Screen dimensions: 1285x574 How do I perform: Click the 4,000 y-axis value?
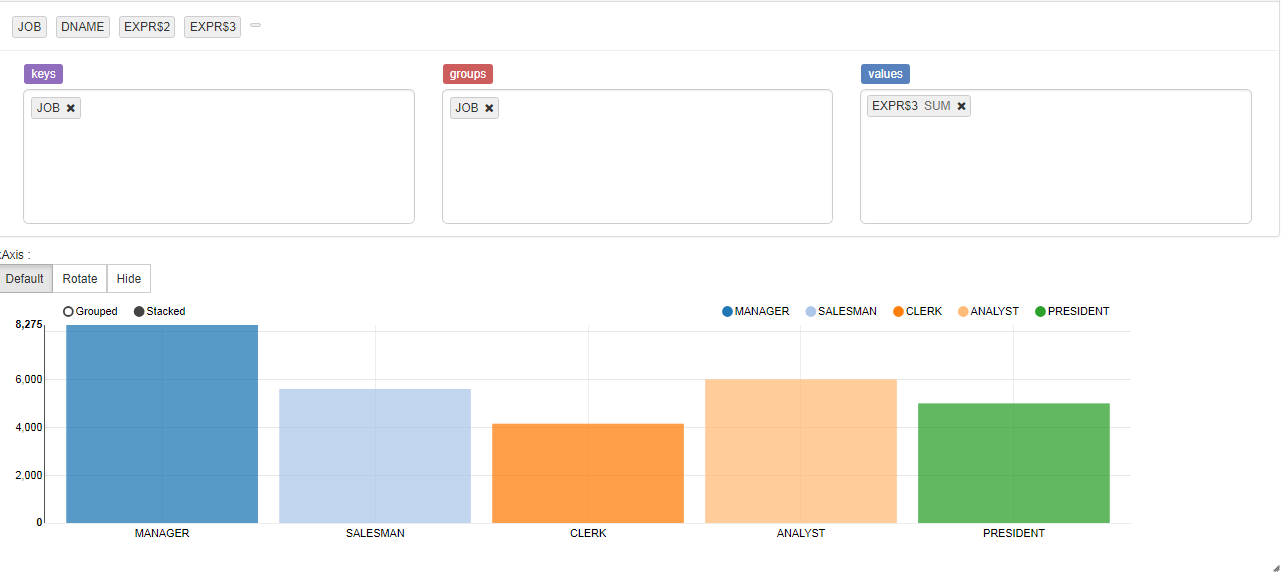[x=29, y=428]
